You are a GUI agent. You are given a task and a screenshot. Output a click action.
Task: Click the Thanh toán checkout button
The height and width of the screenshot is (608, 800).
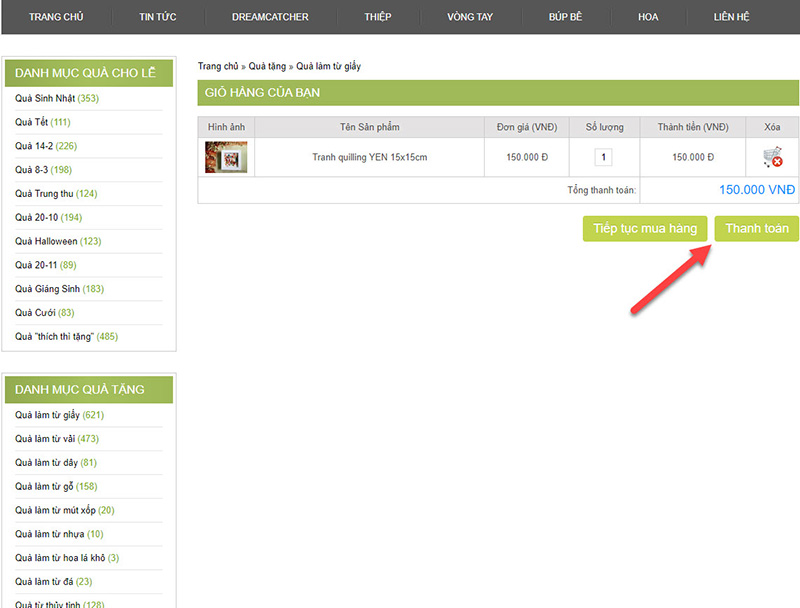(757, 228)
